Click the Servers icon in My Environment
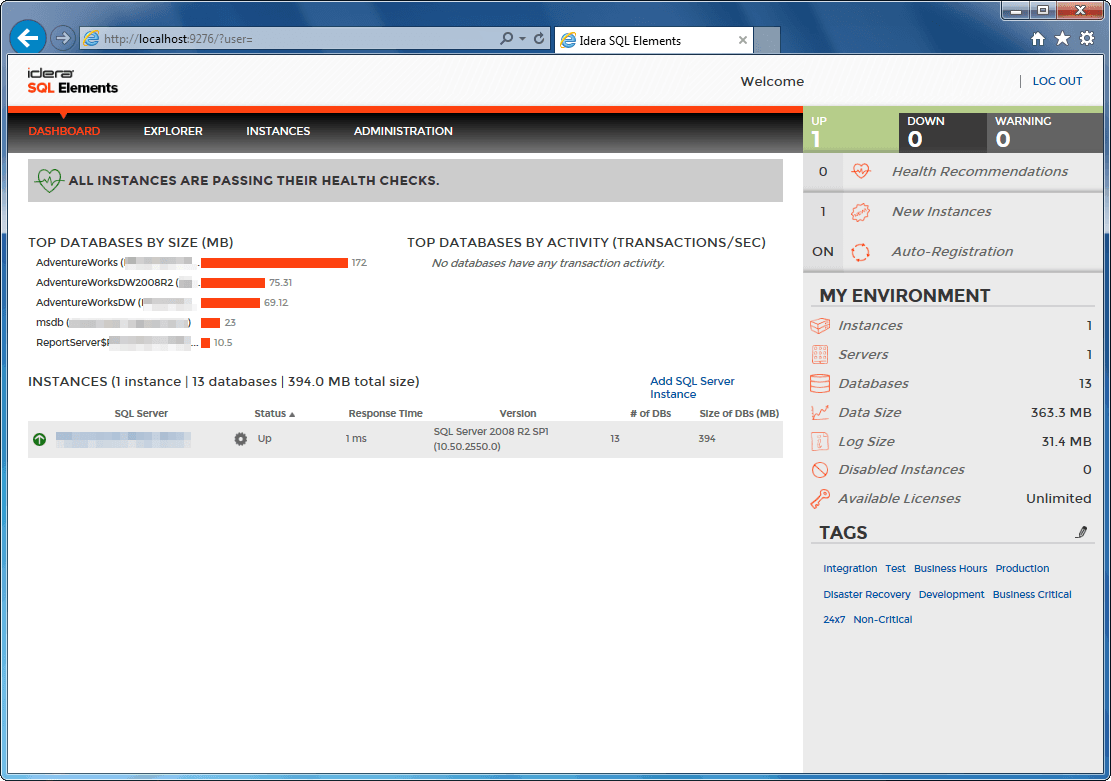 [820, 354]
